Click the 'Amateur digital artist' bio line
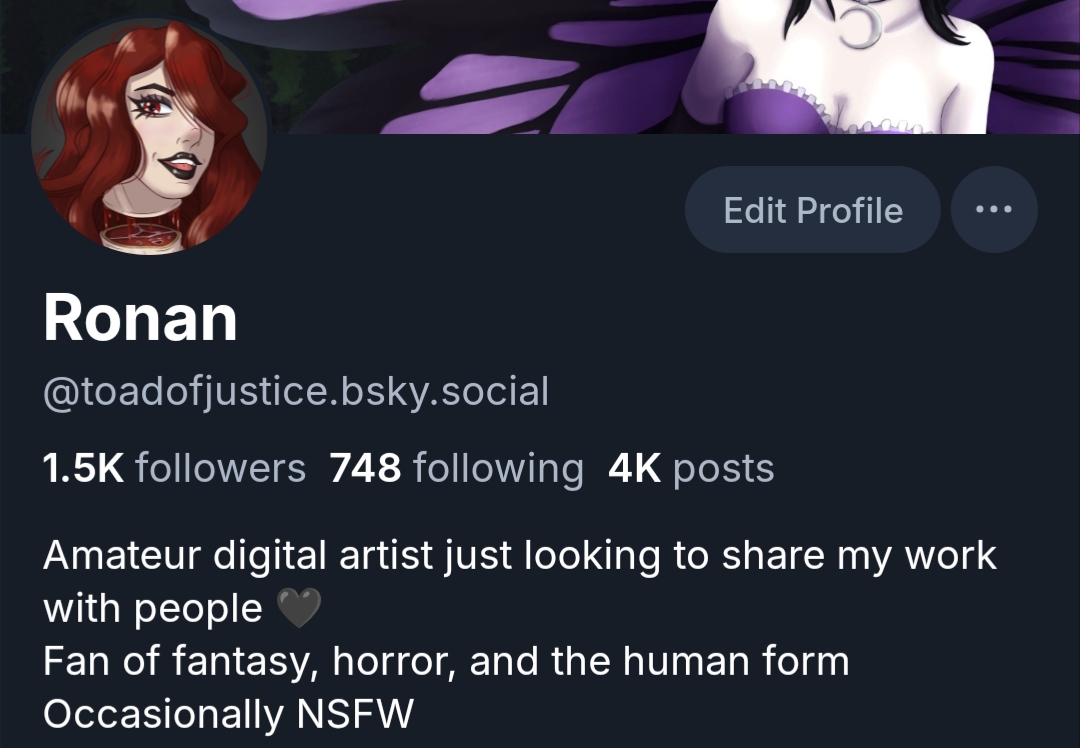Screen dimensions: 1080x748 tap(520, 556)
